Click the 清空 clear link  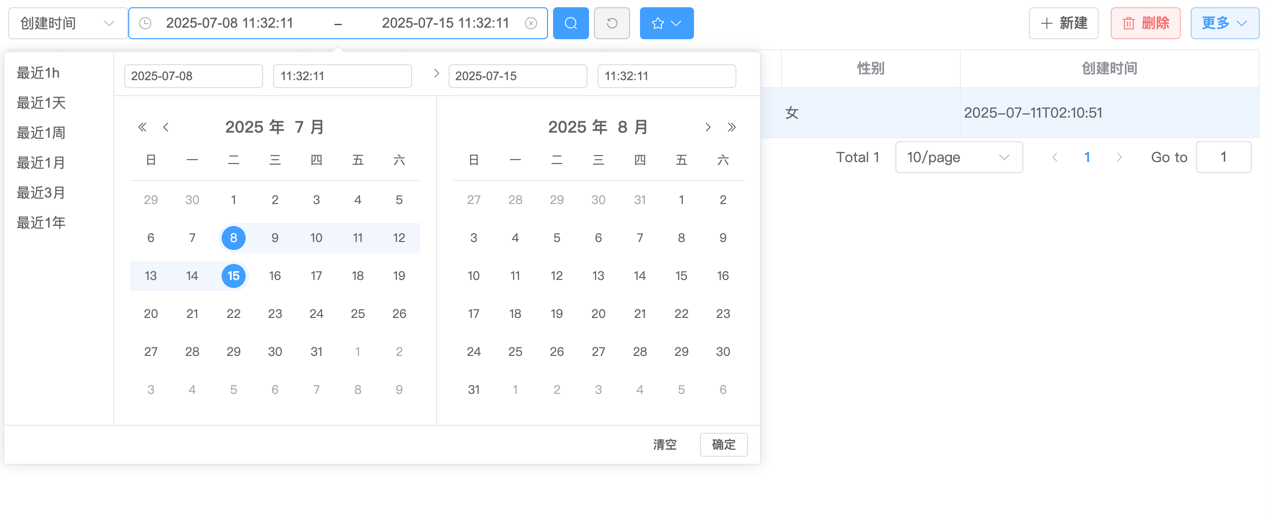665,445
